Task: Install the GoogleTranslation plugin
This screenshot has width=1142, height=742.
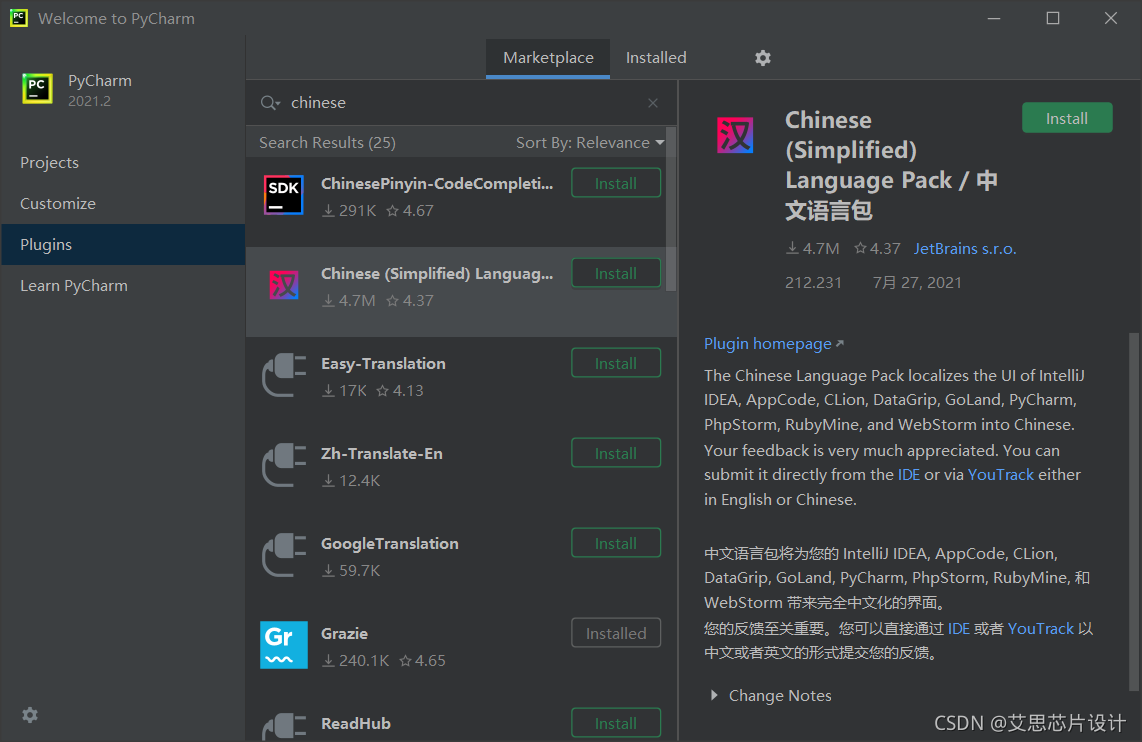Action: click(616, 543)
